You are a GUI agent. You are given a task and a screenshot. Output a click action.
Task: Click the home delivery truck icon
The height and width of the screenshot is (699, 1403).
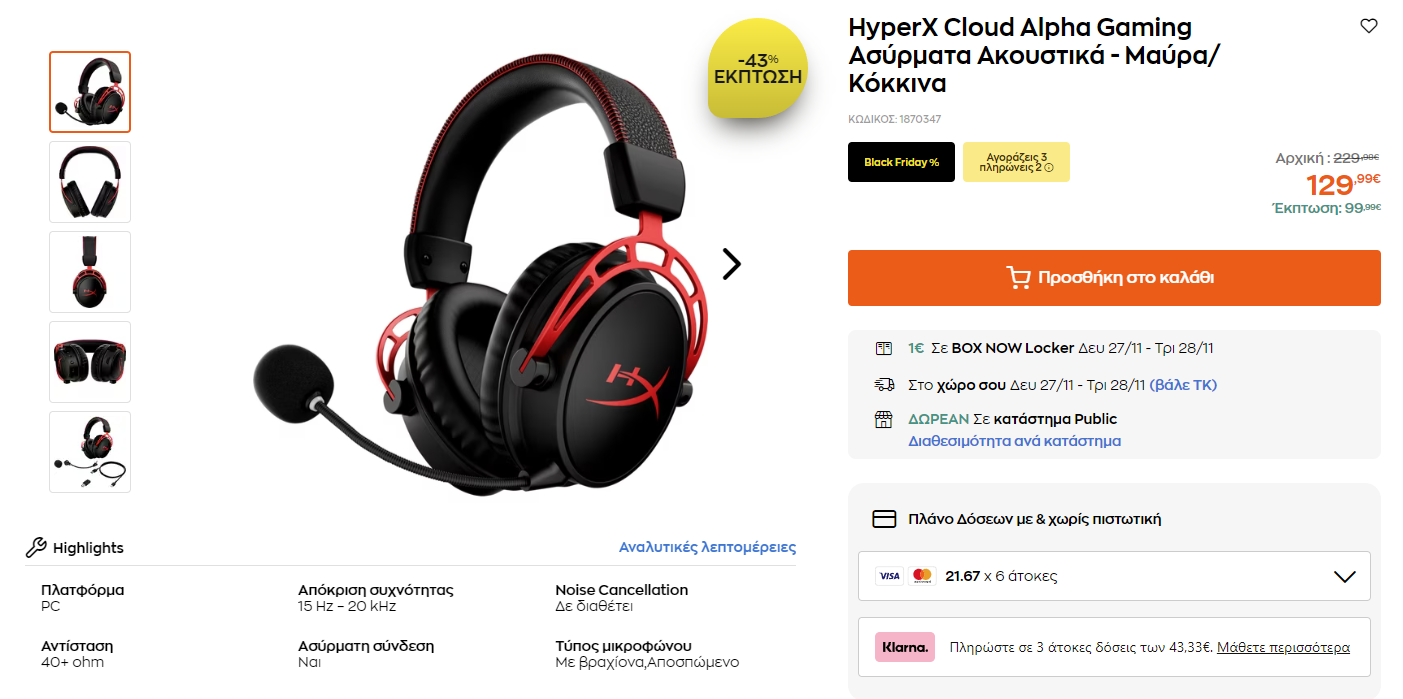click(x=883, y=385)
